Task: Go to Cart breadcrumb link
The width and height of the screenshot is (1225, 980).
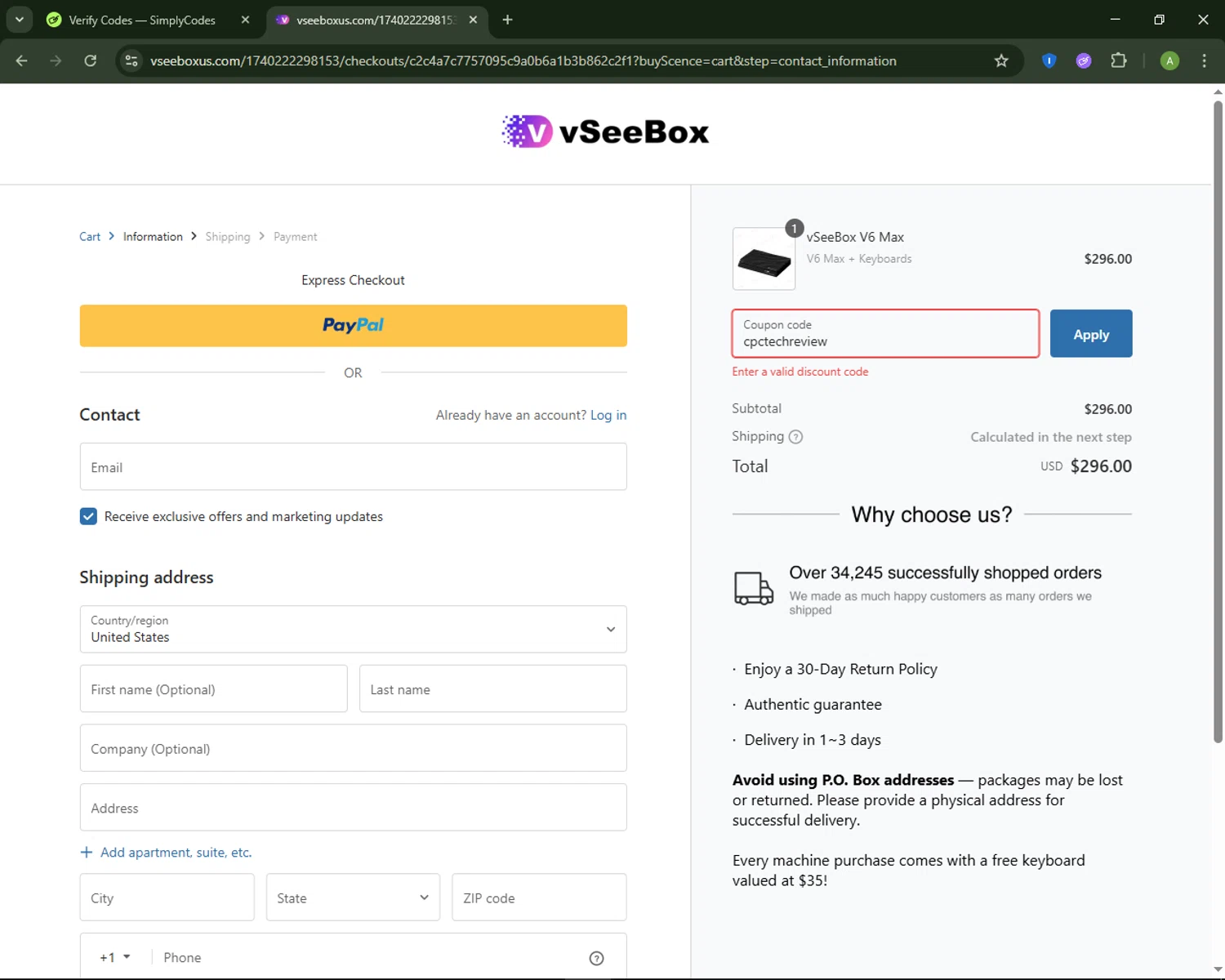Action: [90, 237]
